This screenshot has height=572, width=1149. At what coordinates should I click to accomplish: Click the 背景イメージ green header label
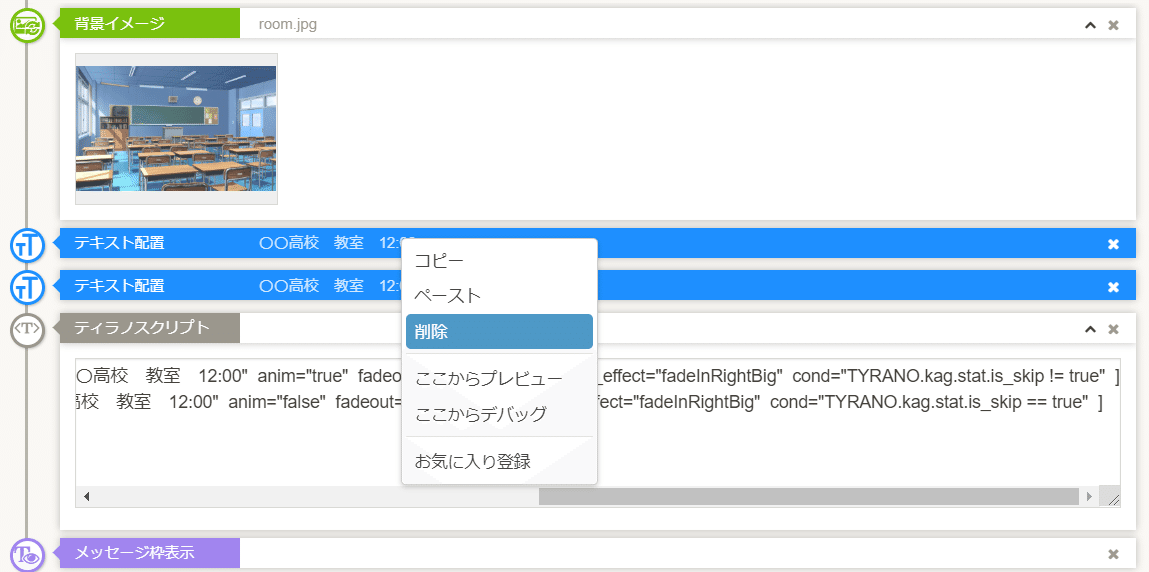tap(149, 23)
